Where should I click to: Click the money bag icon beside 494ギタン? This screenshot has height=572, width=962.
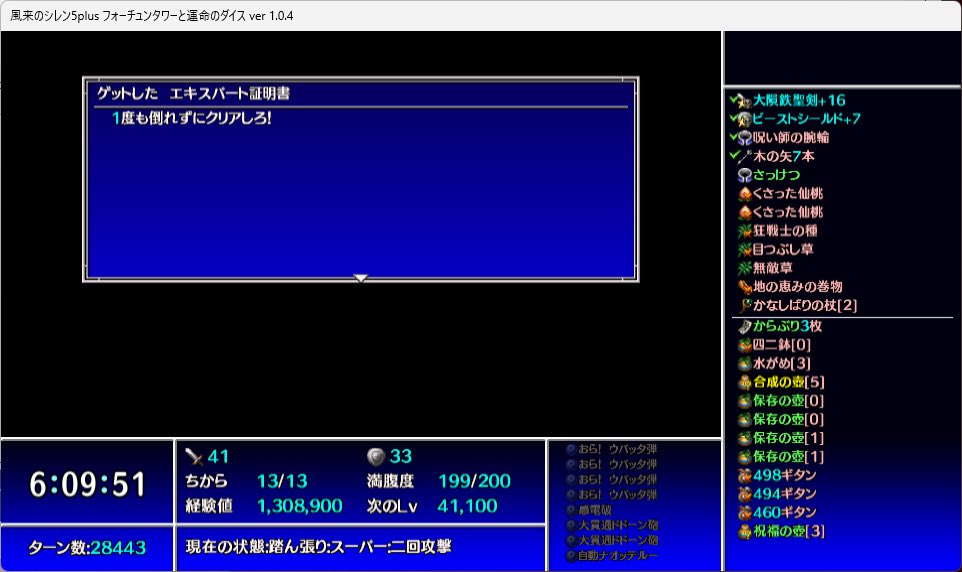point(744,494)
